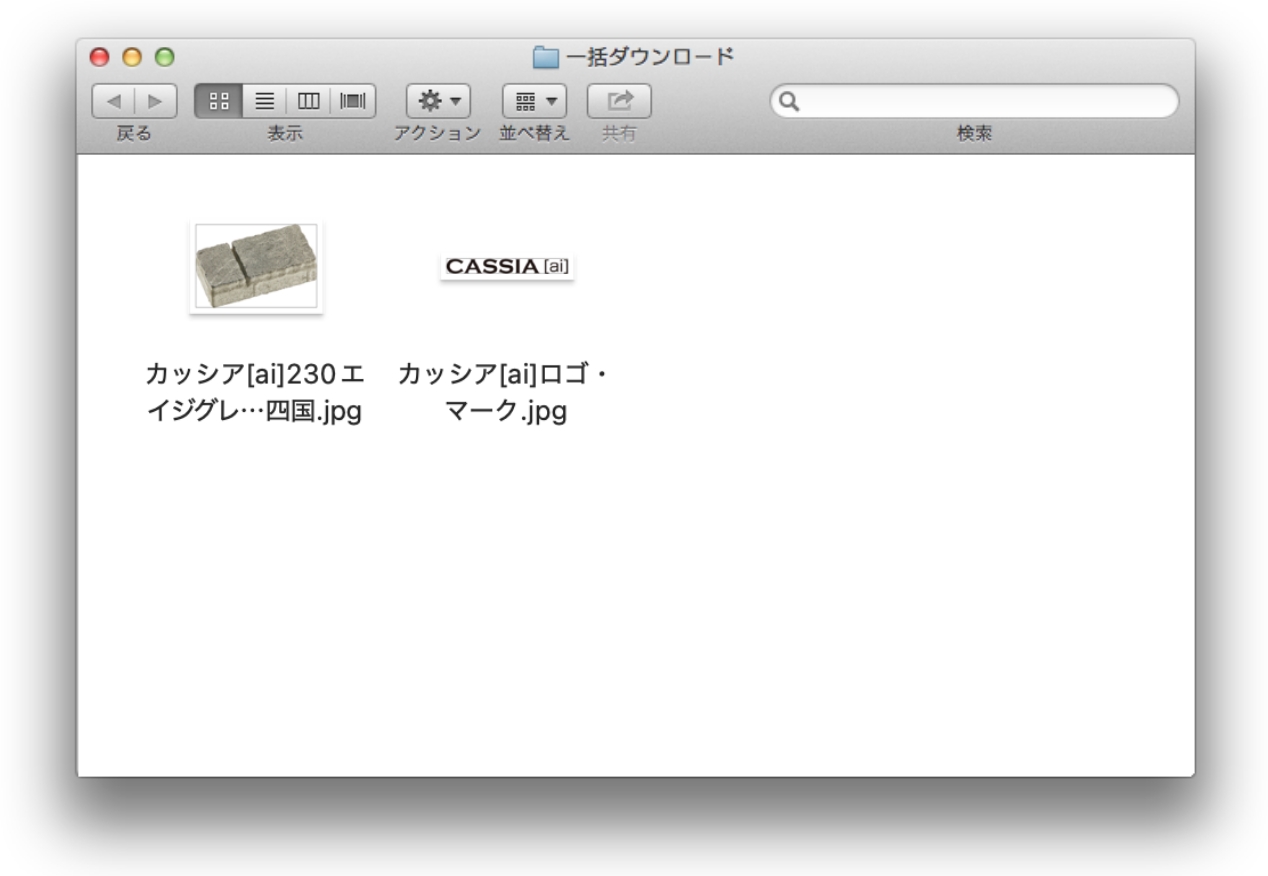Click the magnifying glass search icon
Screen dimensions: 1268x876
pos(789,101)
